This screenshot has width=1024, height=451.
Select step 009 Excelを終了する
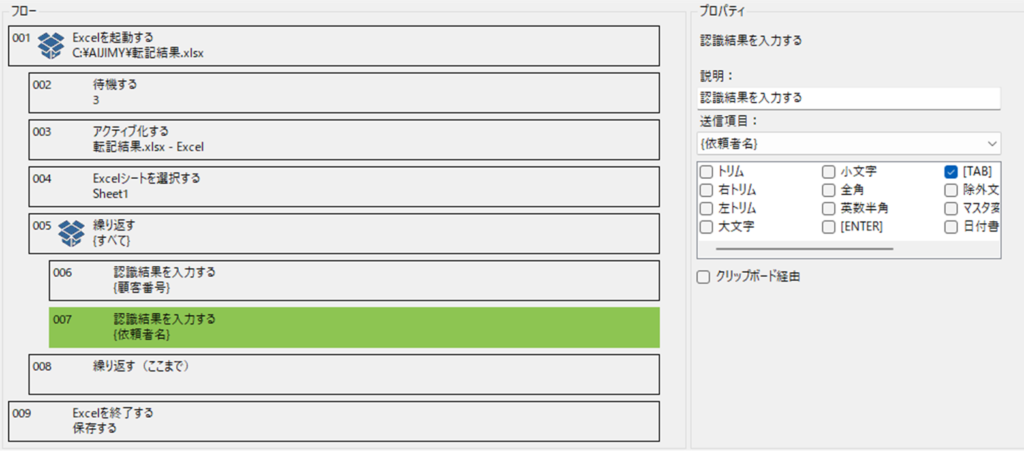click(x=334, y=420)
